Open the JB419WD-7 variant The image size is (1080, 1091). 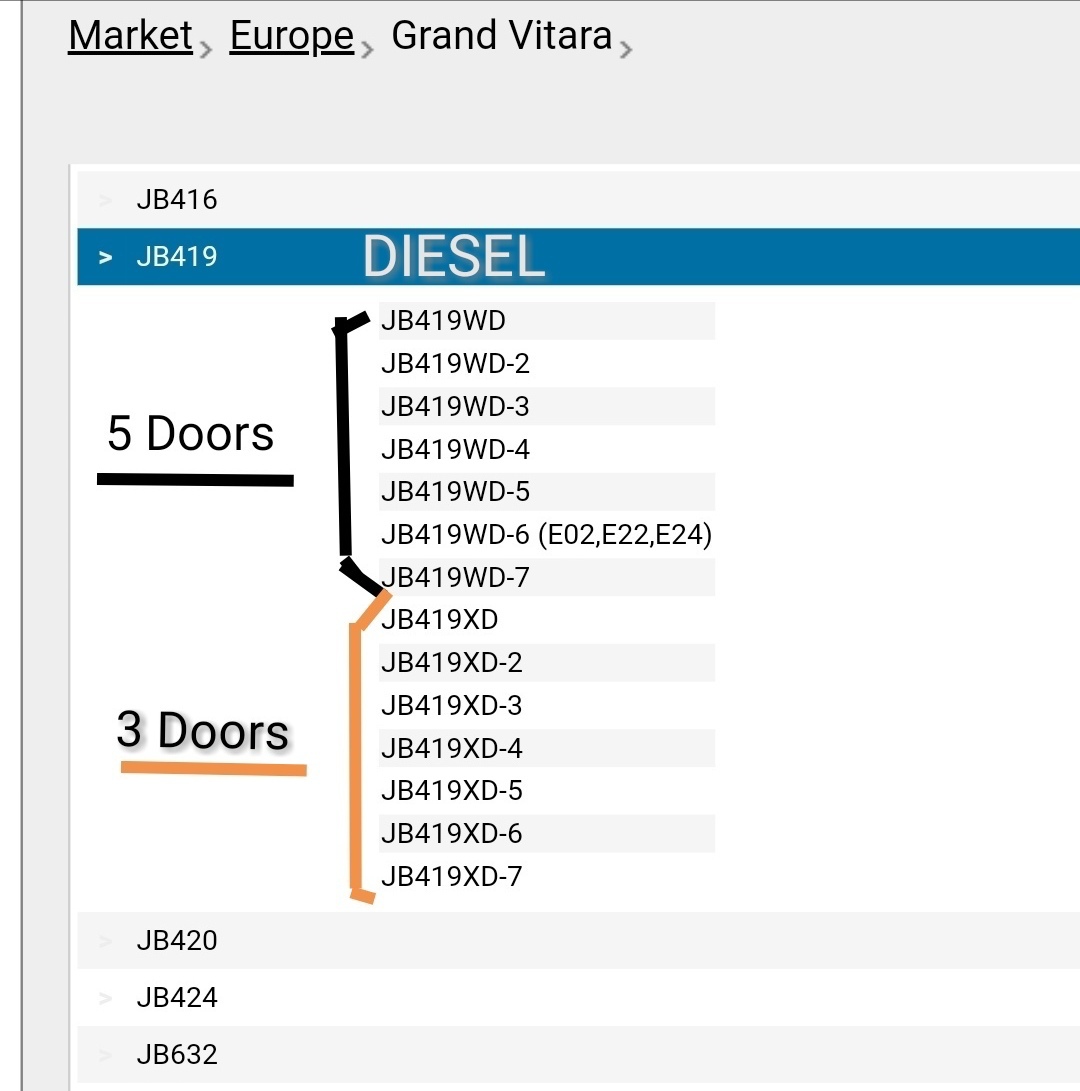[547, 577]
